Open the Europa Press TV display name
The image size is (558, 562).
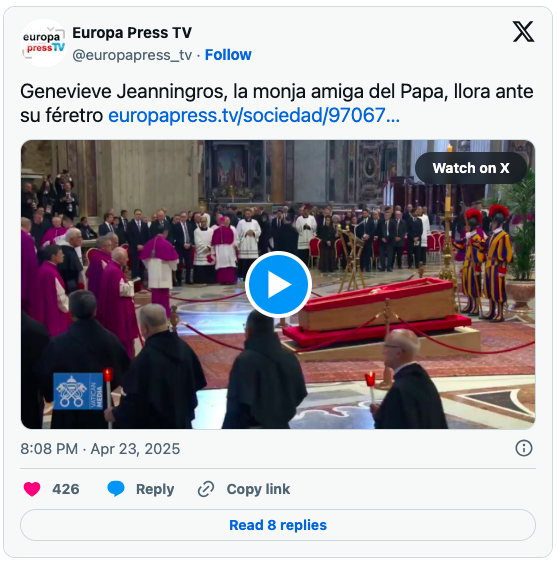pos(132,33)
